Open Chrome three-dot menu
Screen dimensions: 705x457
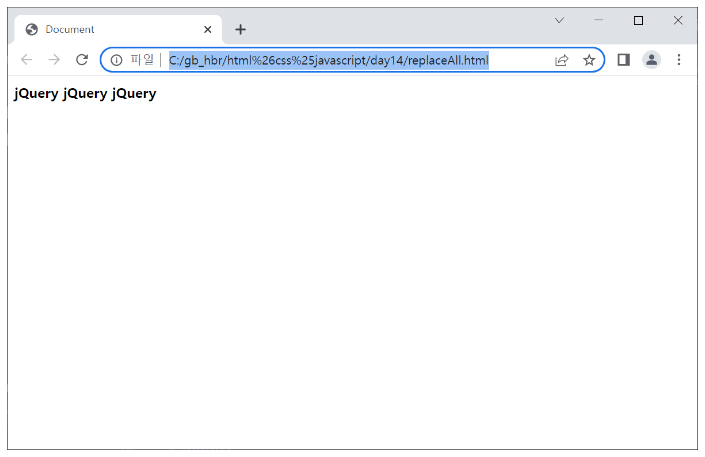(x=679, y=60)
